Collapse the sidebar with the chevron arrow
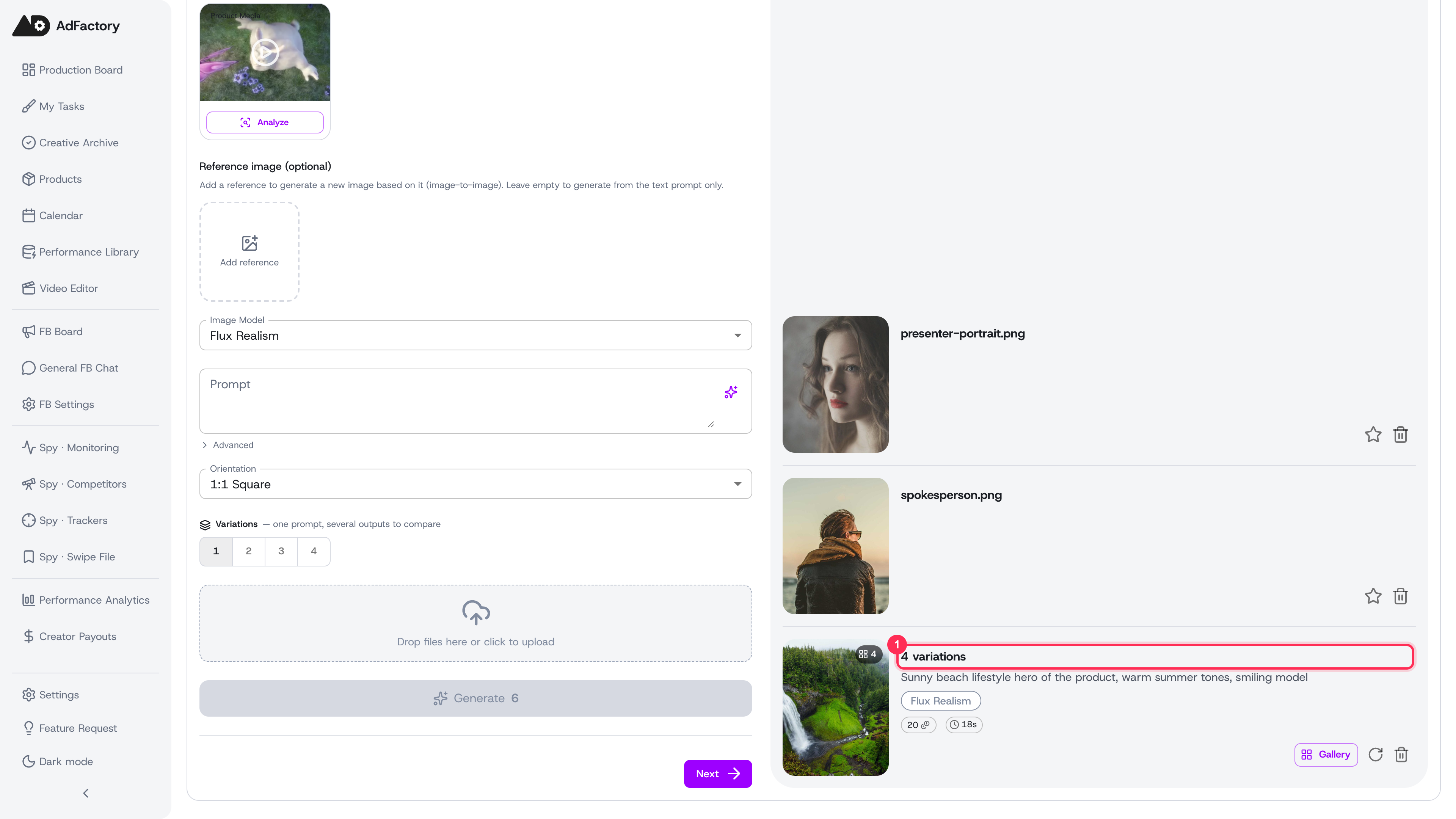 85,793
